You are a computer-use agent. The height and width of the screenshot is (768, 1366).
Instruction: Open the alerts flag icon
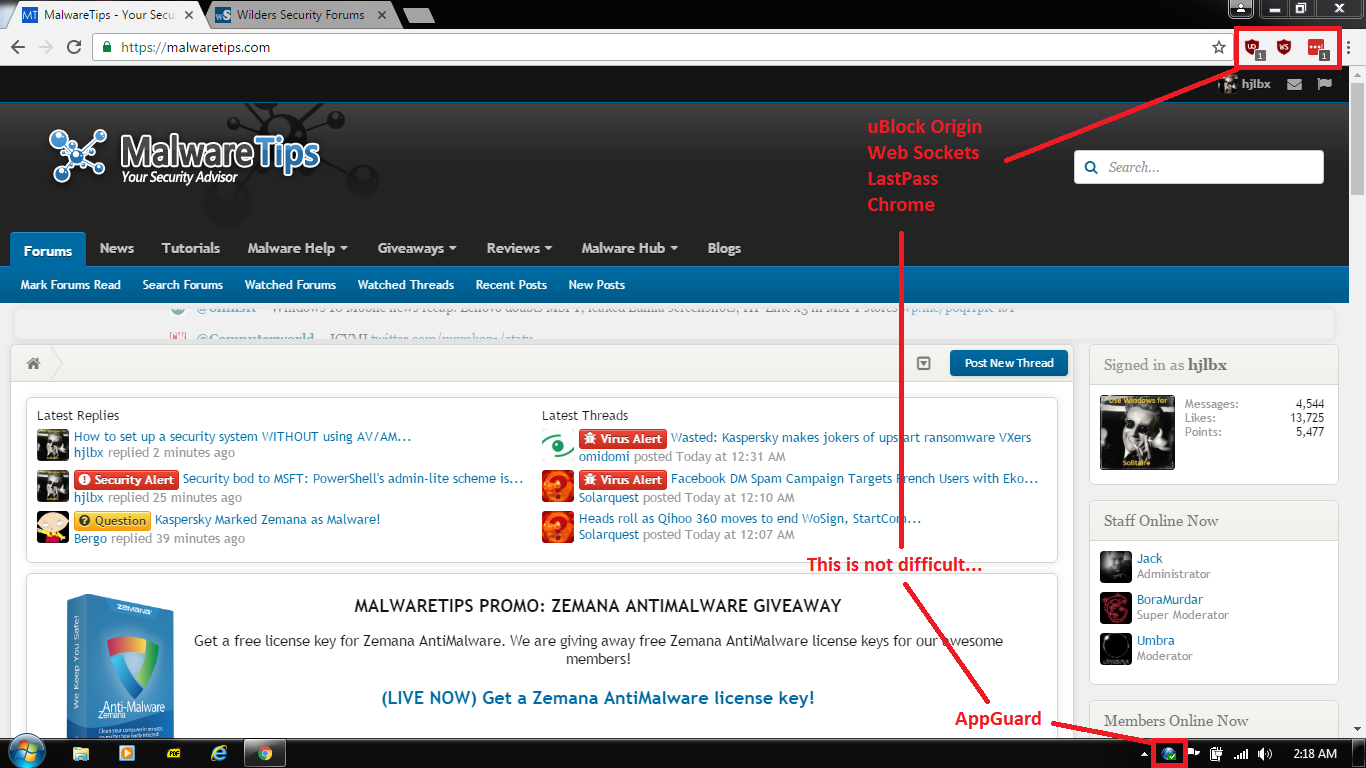pyautogui.click(x=1324, y=84)
